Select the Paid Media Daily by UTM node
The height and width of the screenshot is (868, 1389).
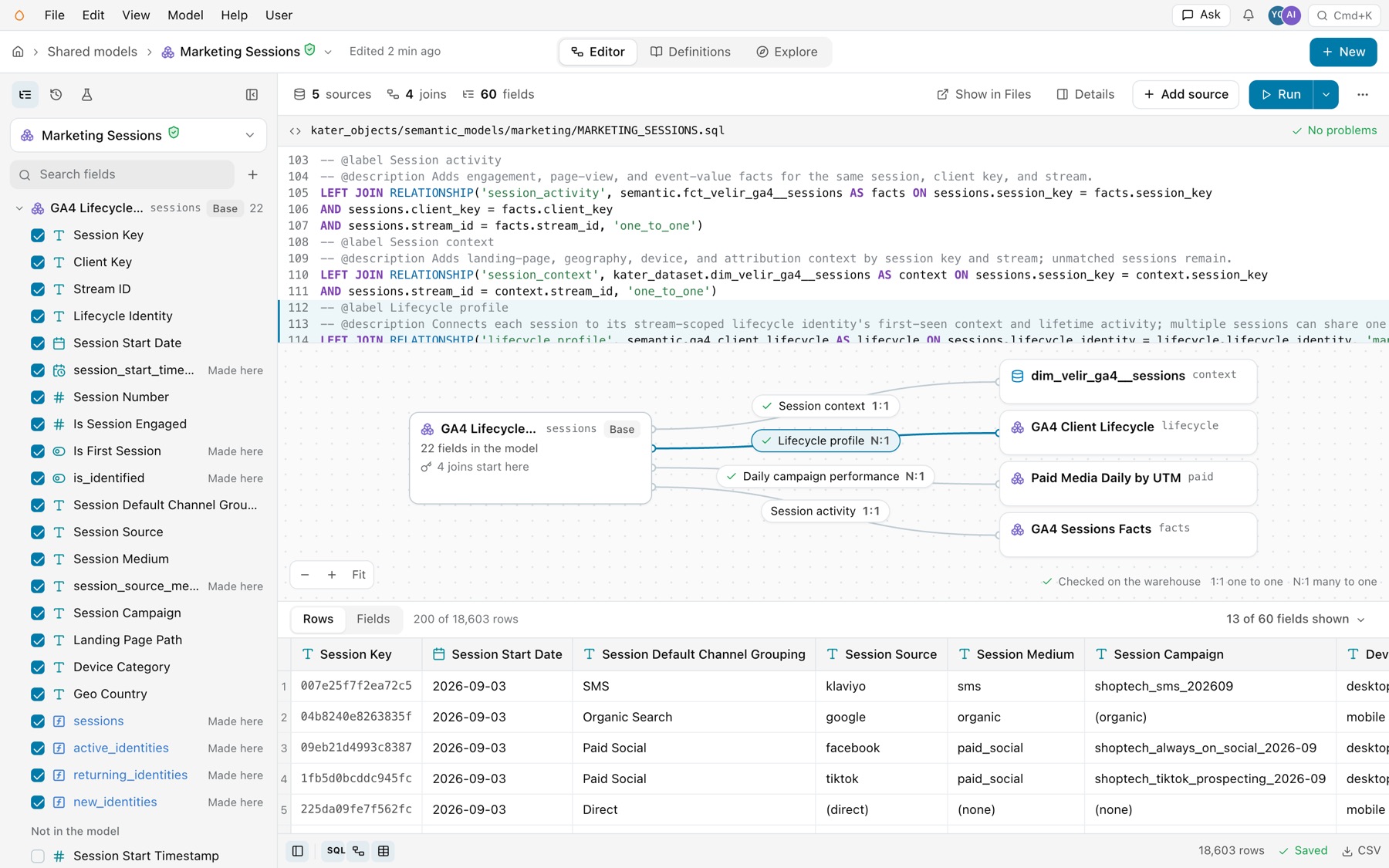(1128, 484)
